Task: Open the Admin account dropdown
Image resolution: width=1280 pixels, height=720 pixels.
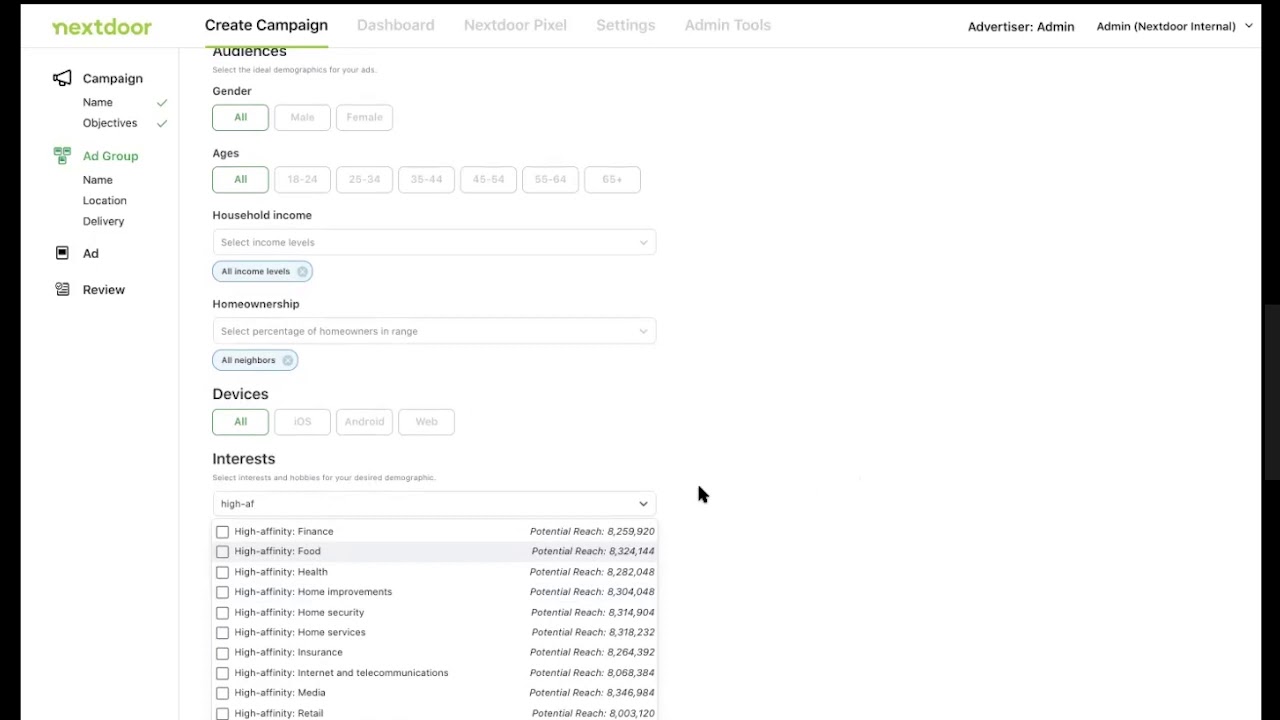Action: tap(1174, 26)
